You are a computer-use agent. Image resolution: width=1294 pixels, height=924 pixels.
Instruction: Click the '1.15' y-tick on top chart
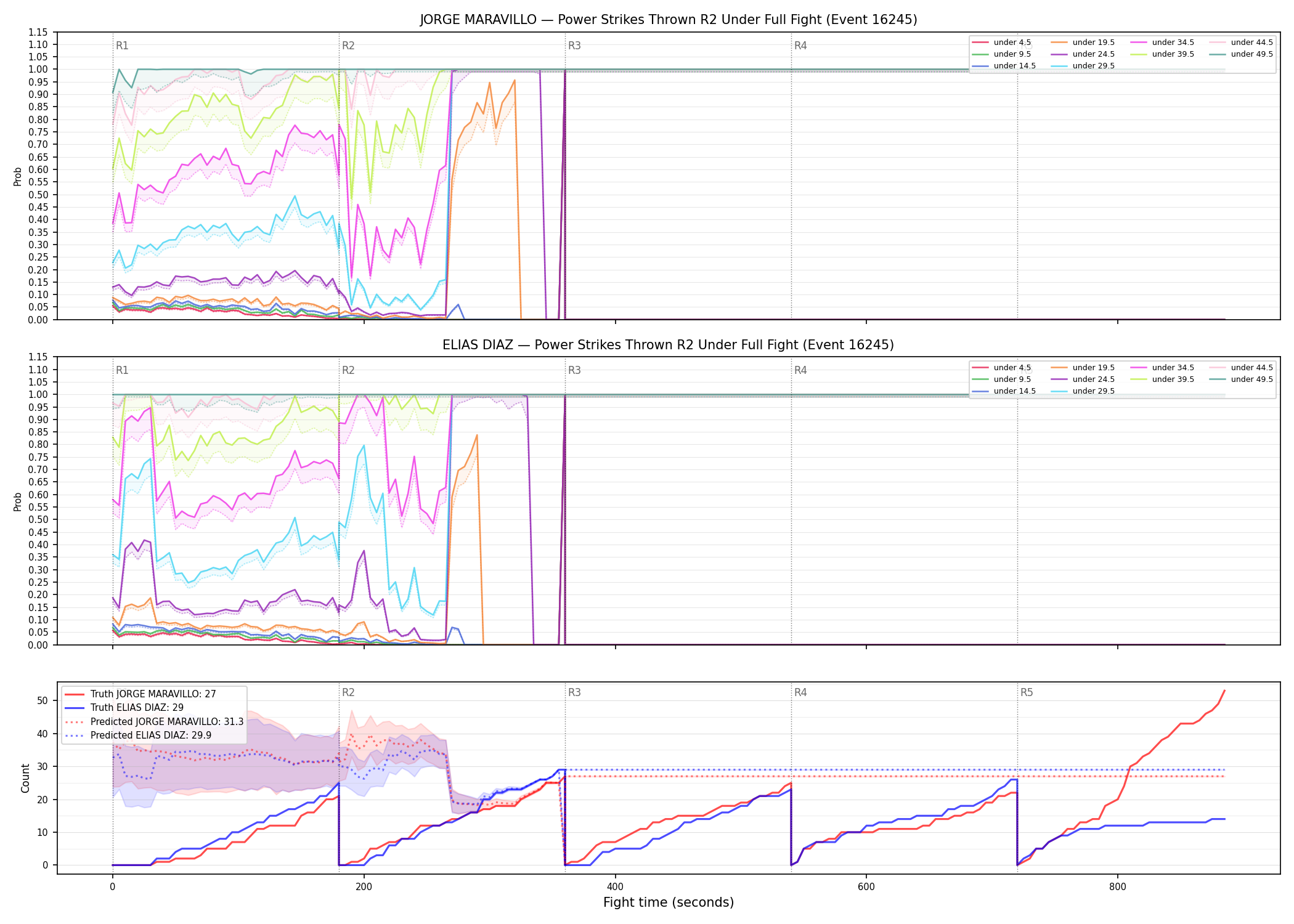[38, 32]
